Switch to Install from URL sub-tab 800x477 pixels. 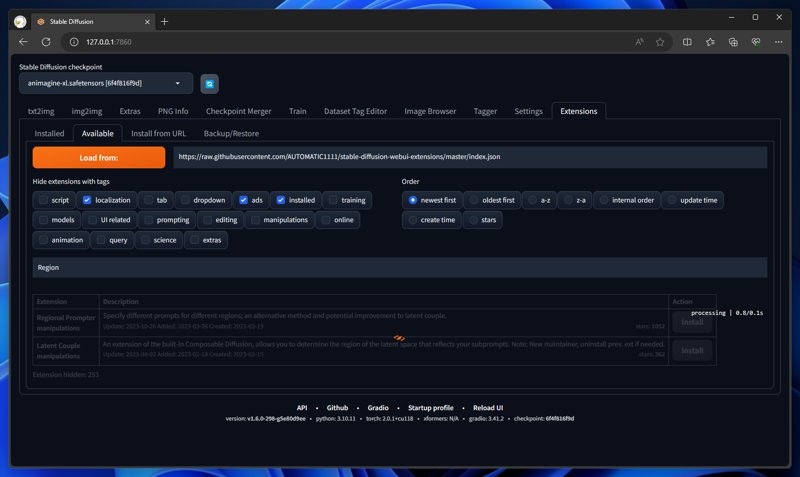pyautogui.click(x=158, y=134)
